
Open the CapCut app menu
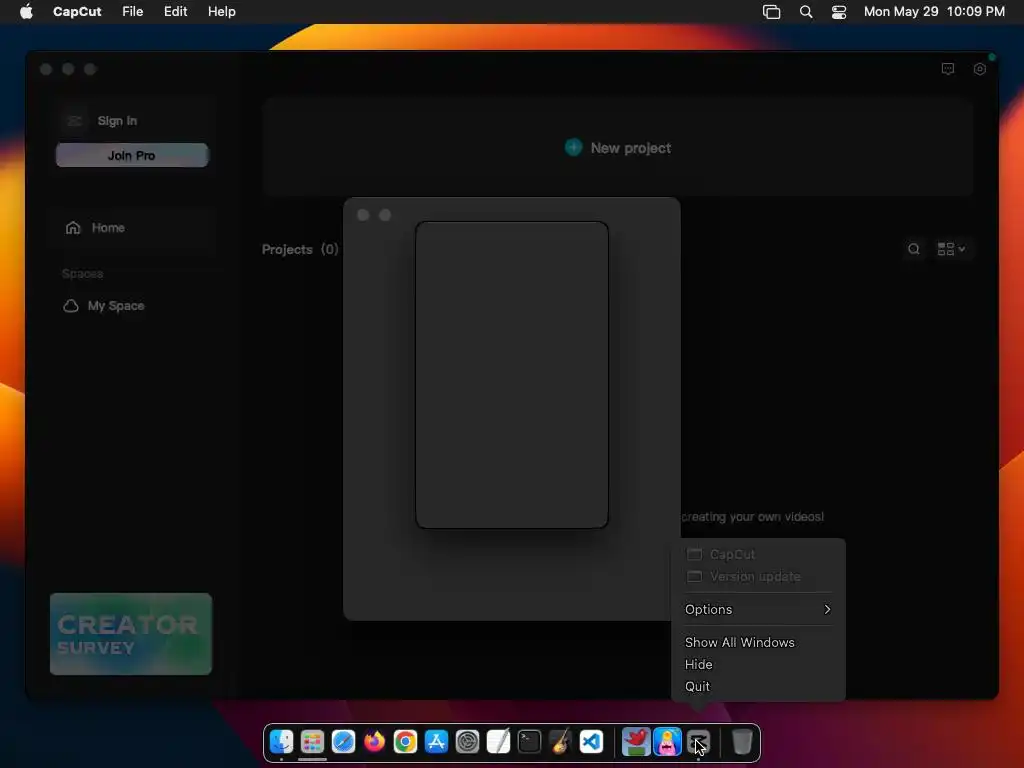pyautogui.click(x=77, y=12)
